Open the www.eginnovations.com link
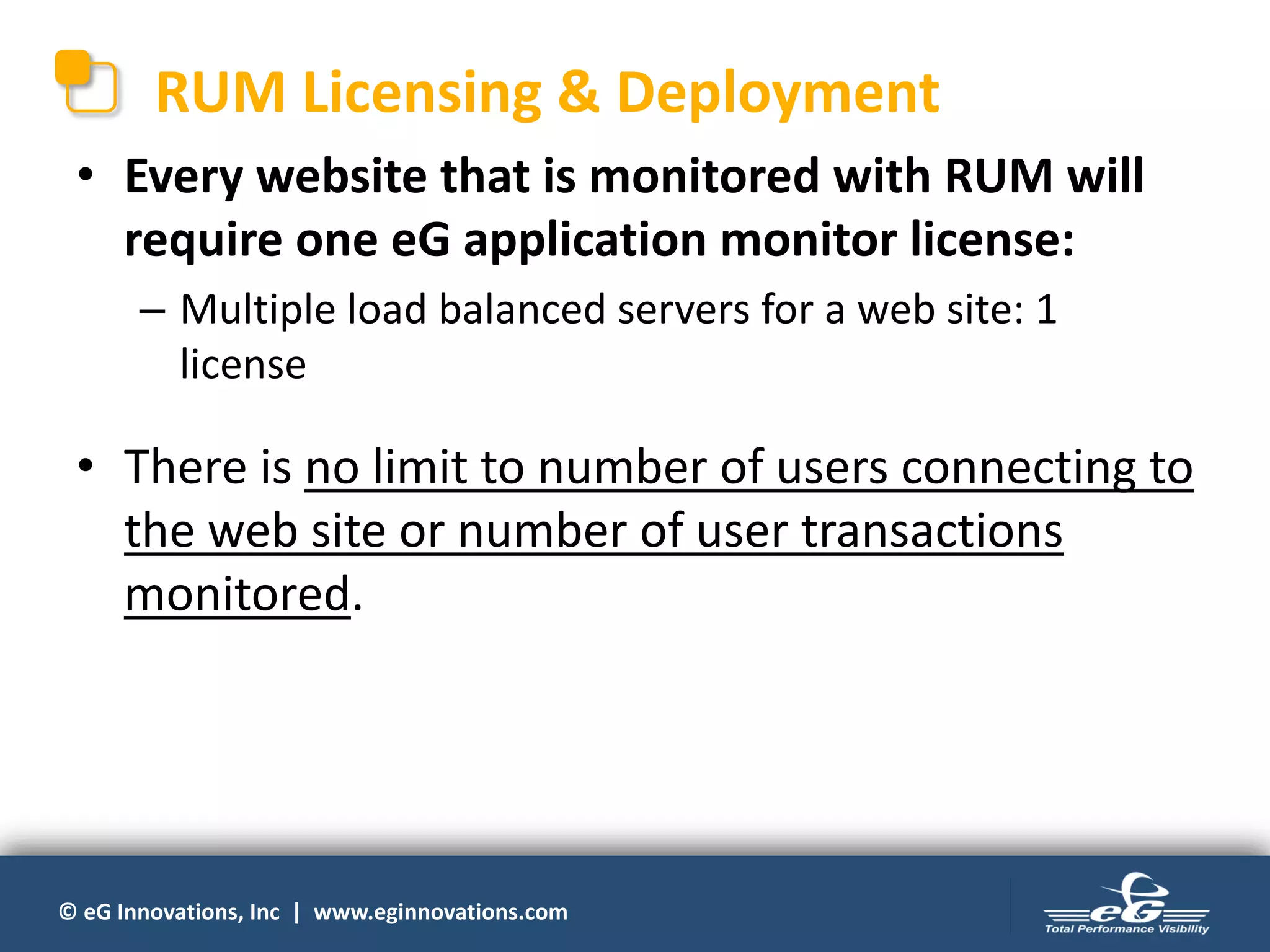This screenshot has height=952, width=1270. click(x=440, y=912)
